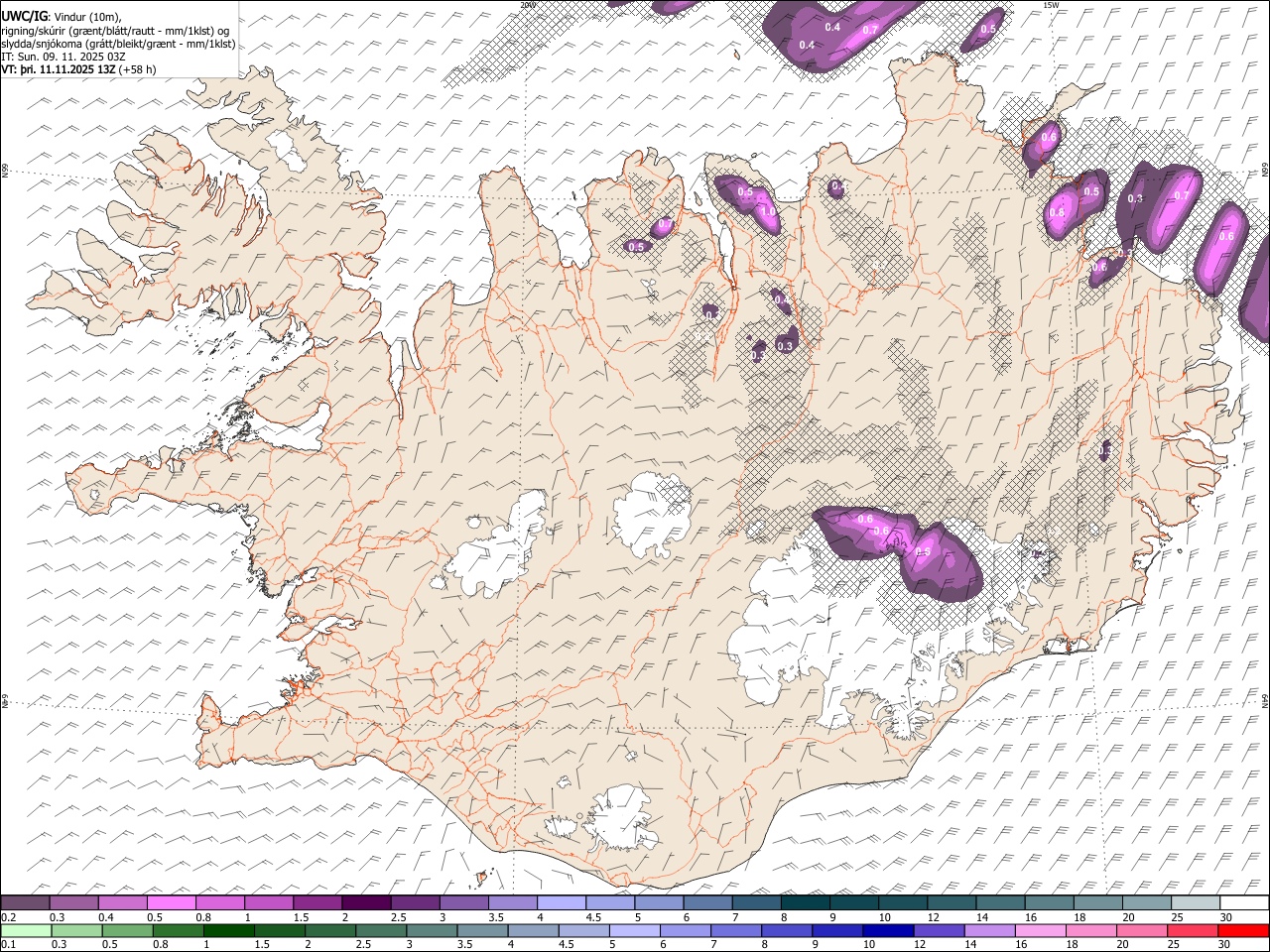Screen dimensions: 1270x952
Task: Click the 1.0 snowfall value label
Action: tap(768, 211)
